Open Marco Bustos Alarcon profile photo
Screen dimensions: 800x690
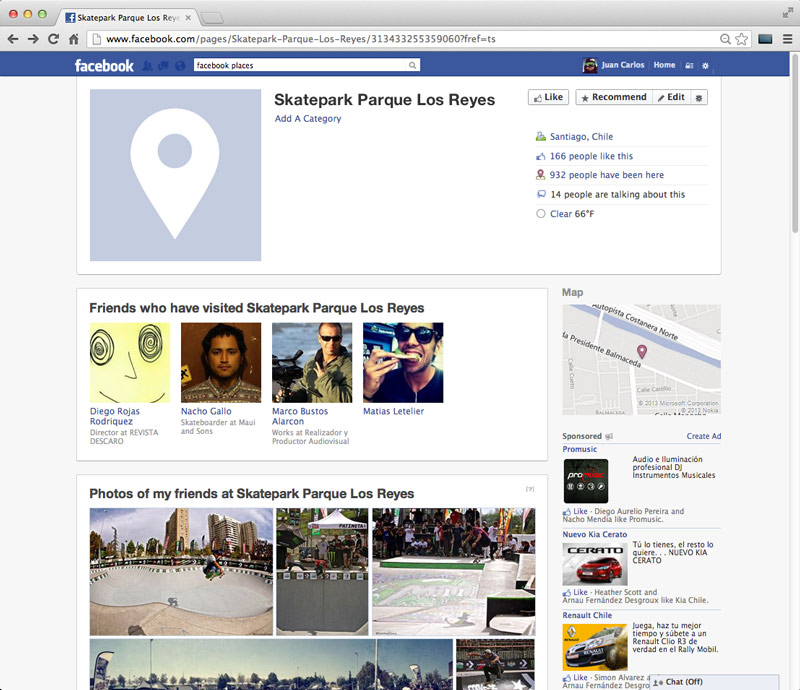click(312, 362)
